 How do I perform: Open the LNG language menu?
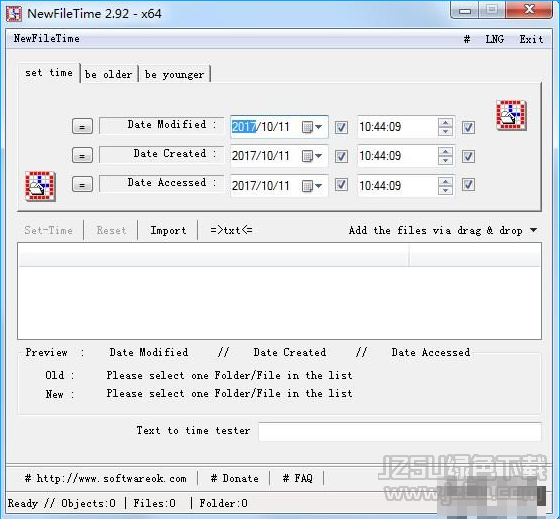click(494, 39)
